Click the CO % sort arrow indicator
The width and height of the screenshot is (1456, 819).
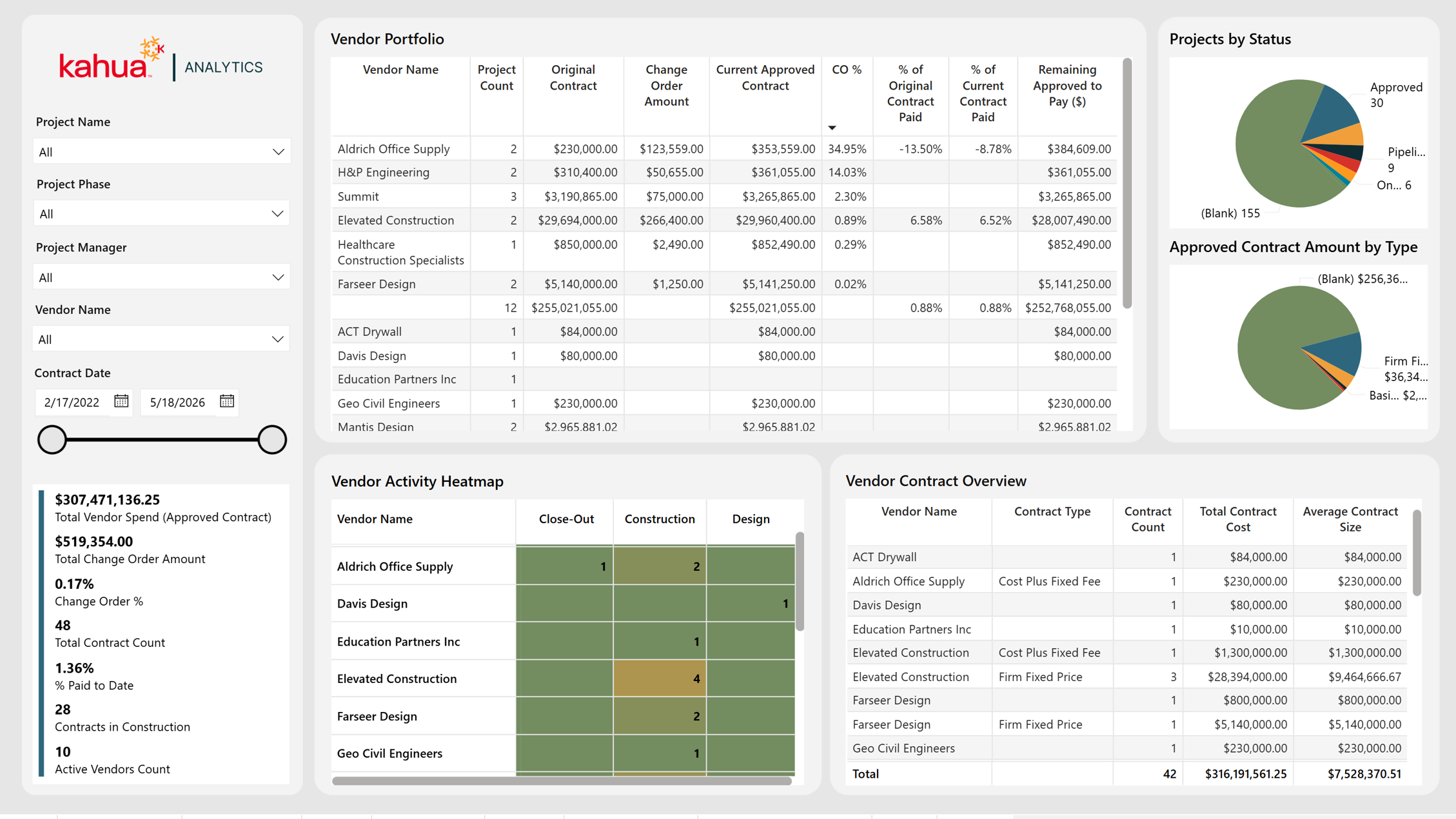pos(832,128)
